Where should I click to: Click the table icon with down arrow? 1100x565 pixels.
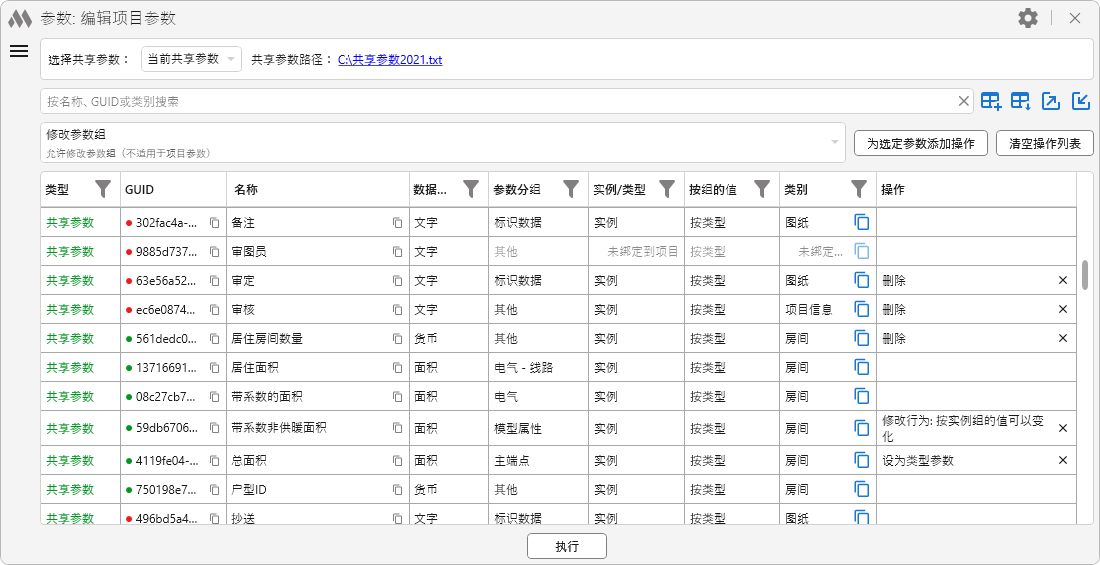1020,101
